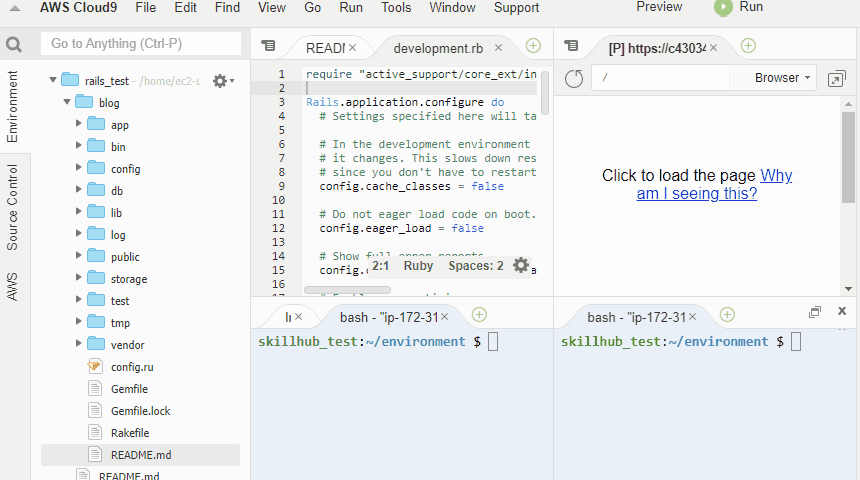Pop out preview into new window

[836, 79]
